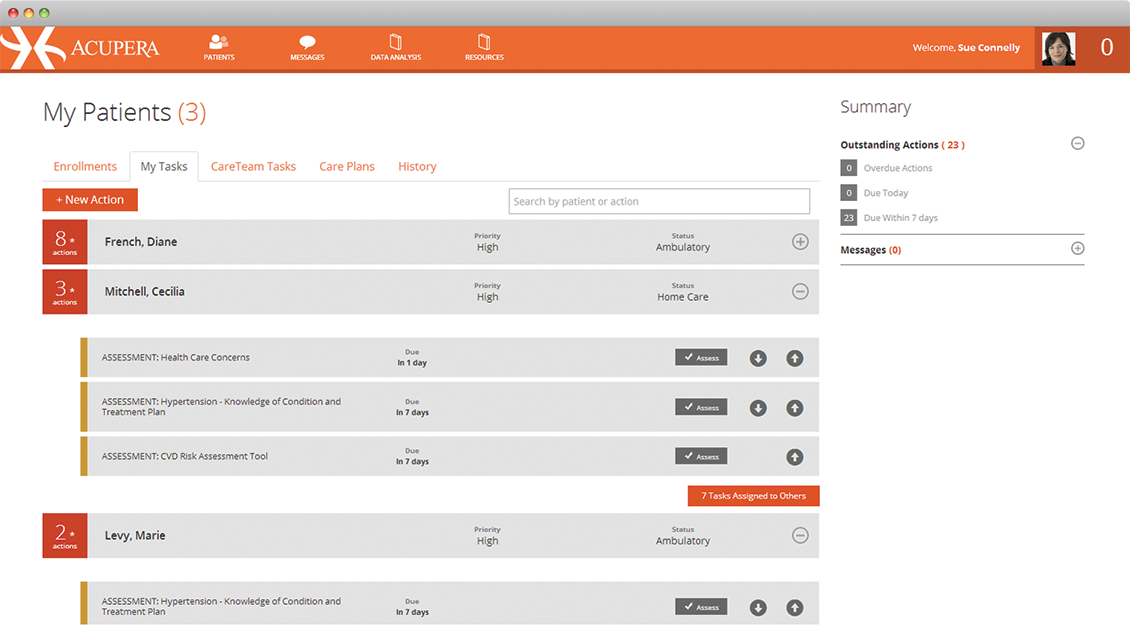This screenshot has height=637, width=1130.
Task: Switch to the CareTeam Tasks tab
Action: click(253, 167)
